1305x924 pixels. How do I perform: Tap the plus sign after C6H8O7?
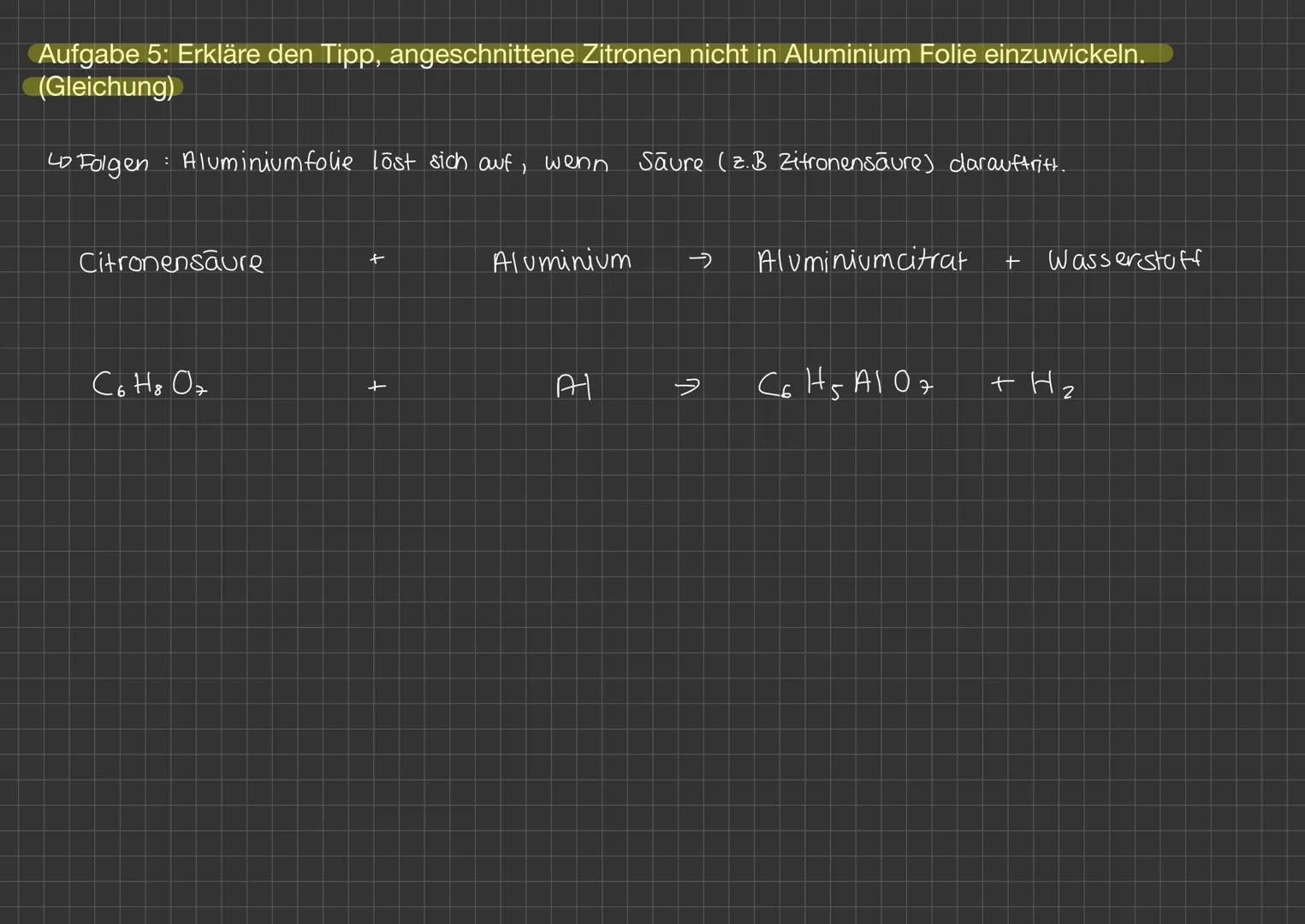377,388
